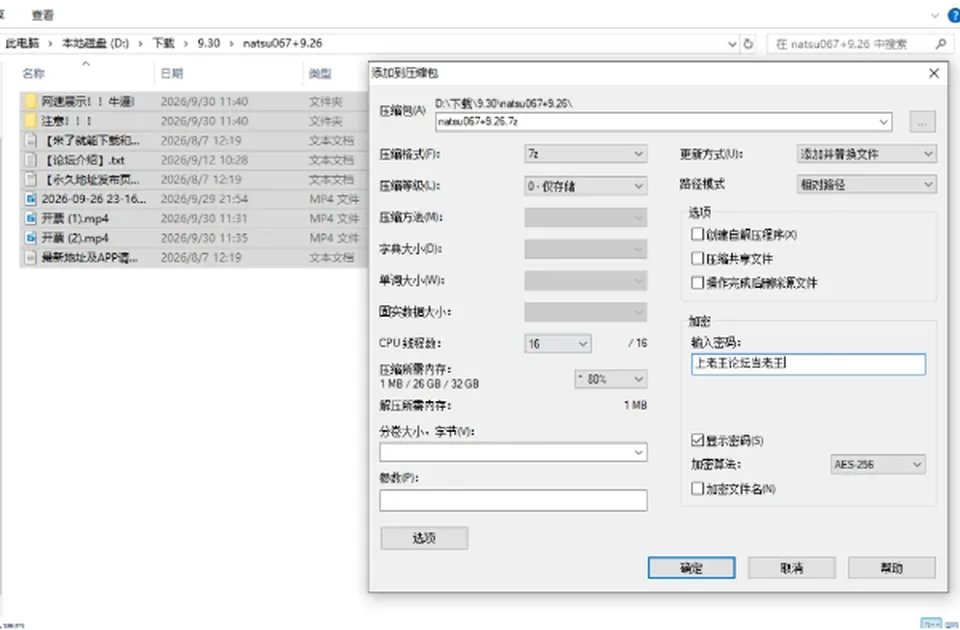Go to 下载 folder in address bar
This screenshot has height=630, width=960.
pos(163,43)
